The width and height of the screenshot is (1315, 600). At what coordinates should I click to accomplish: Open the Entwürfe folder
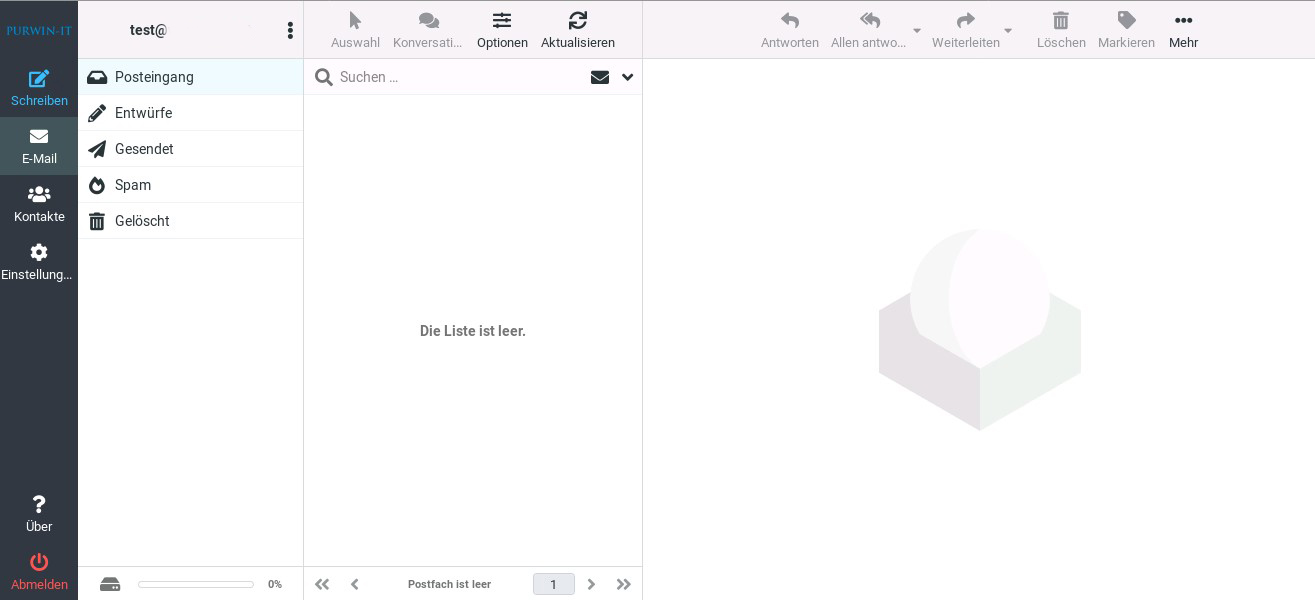pos(190,113)
